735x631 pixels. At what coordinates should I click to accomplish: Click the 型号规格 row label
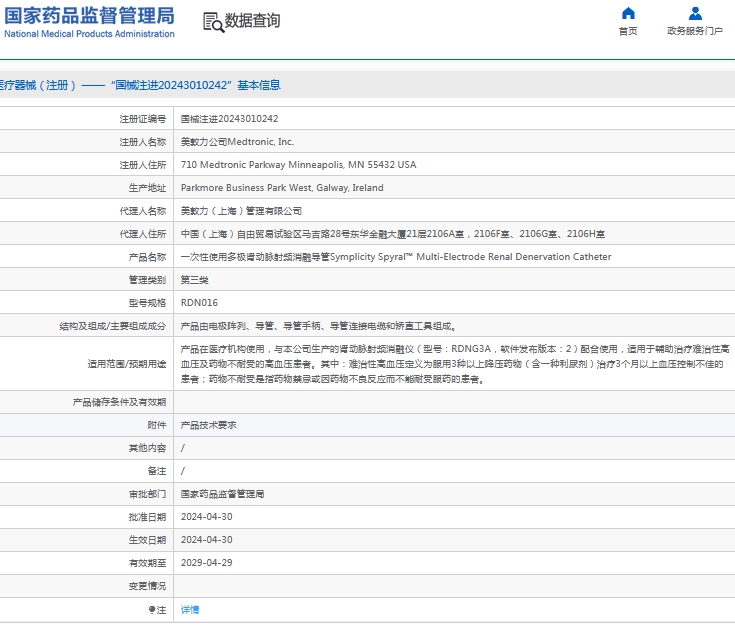point(148,303)
